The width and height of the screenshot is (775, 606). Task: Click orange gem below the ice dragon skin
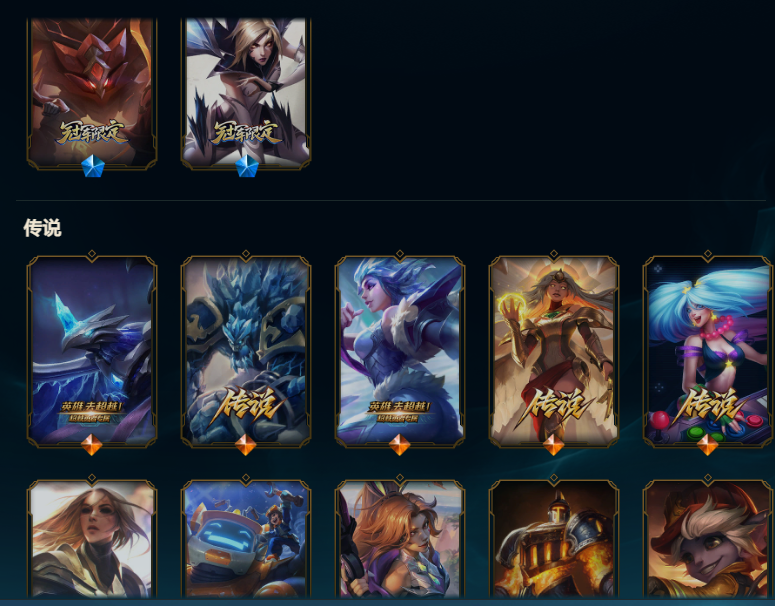tap(92, 444)
